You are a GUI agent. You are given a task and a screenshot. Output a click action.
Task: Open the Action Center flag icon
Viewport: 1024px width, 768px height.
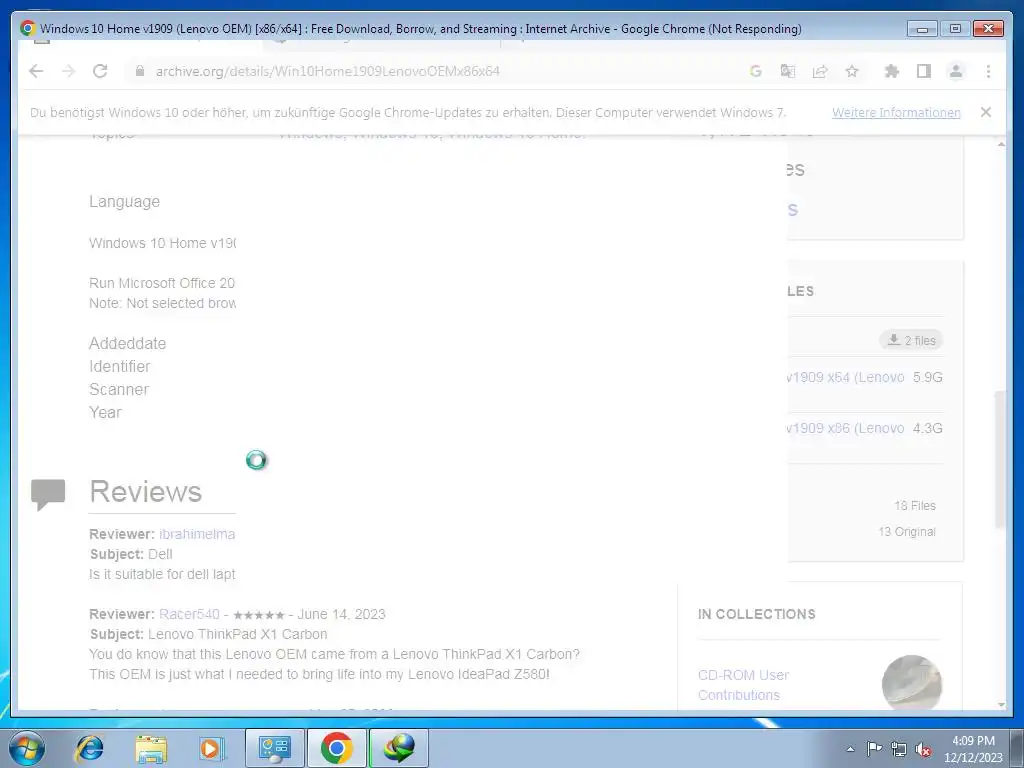(x=874, y=749)
